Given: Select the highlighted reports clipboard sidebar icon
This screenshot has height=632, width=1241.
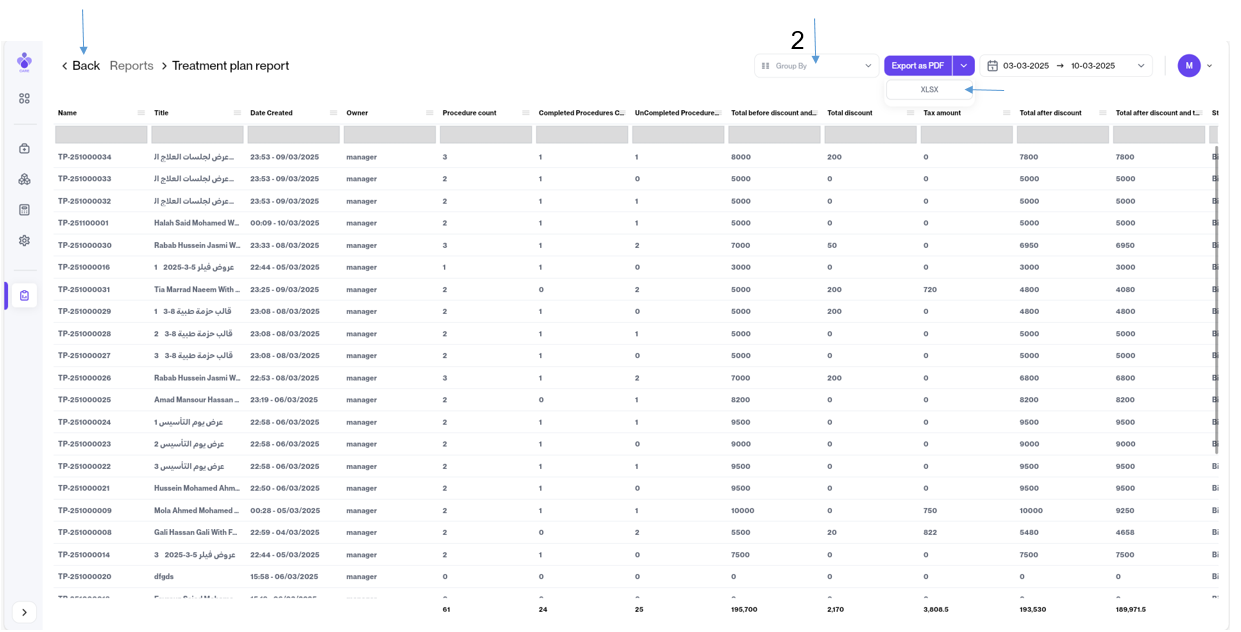Looking at the screenshot, I should click(24, 296).
